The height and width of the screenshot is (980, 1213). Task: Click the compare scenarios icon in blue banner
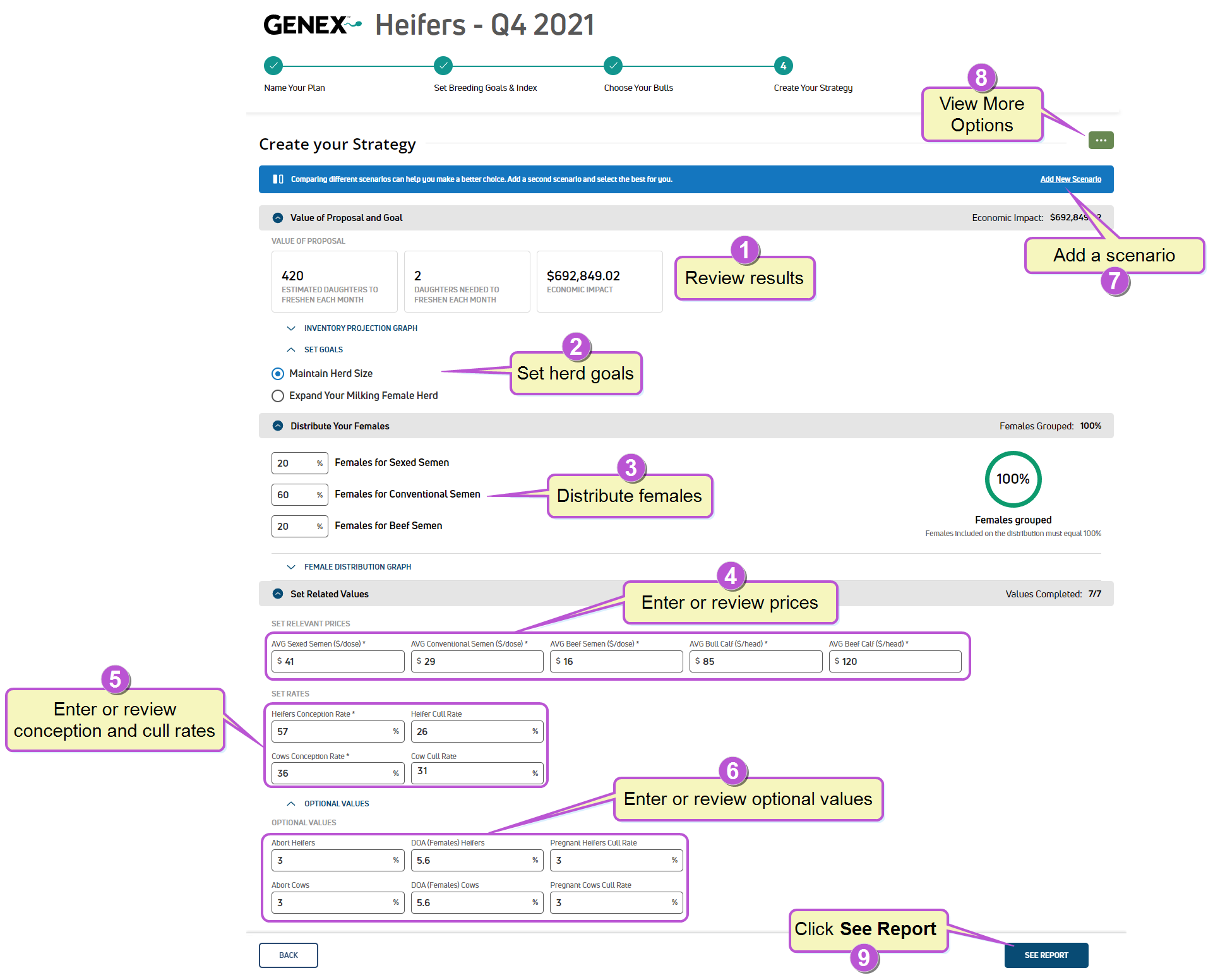pyautogui.click(x=278, y=179)
